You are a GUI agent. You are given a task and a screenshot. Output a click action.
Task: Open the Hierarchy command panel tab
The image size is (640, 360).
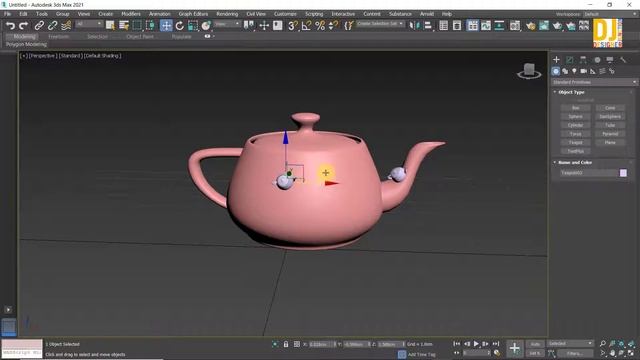[583, 60]
